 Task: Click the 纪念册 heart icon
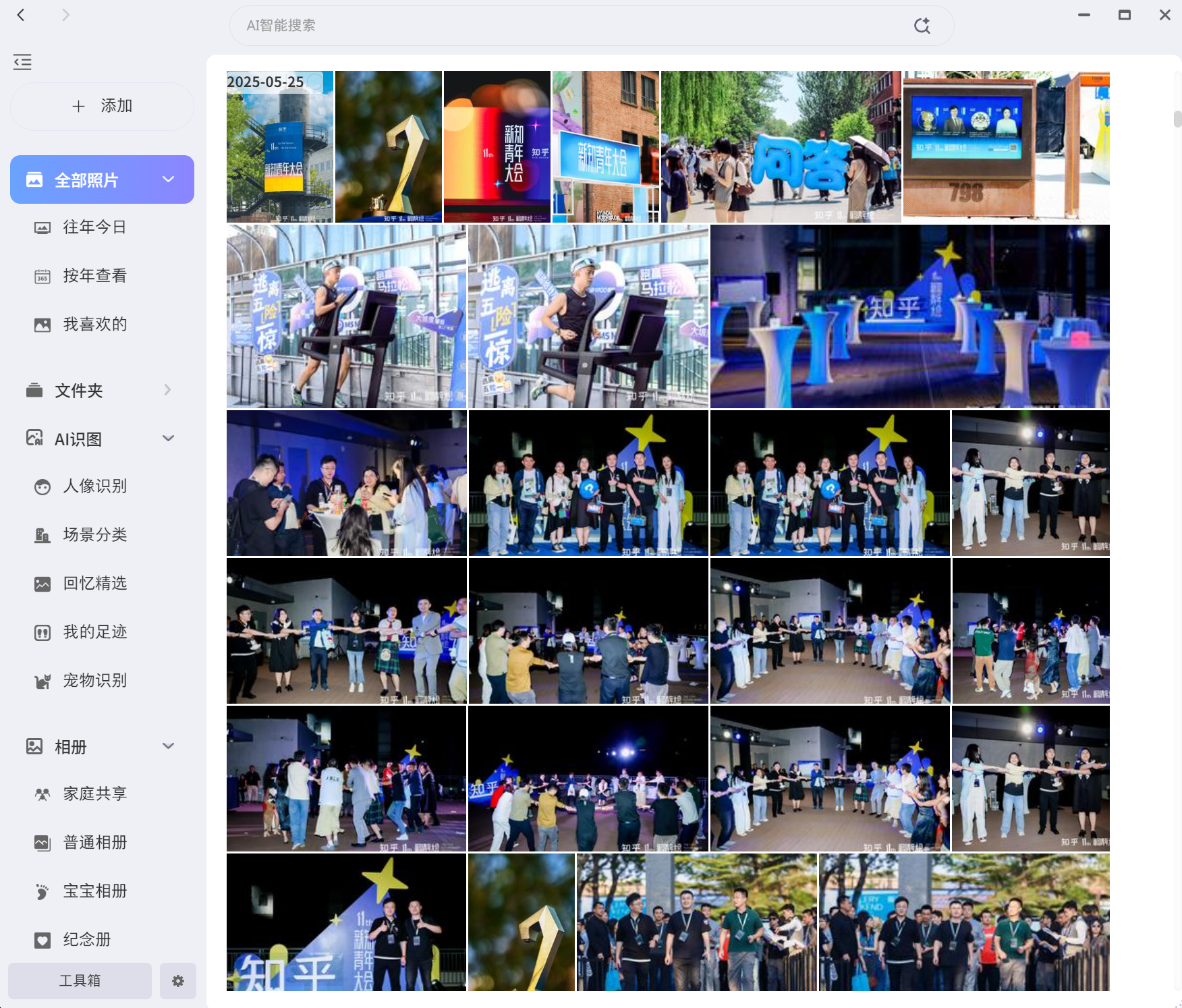43,941
